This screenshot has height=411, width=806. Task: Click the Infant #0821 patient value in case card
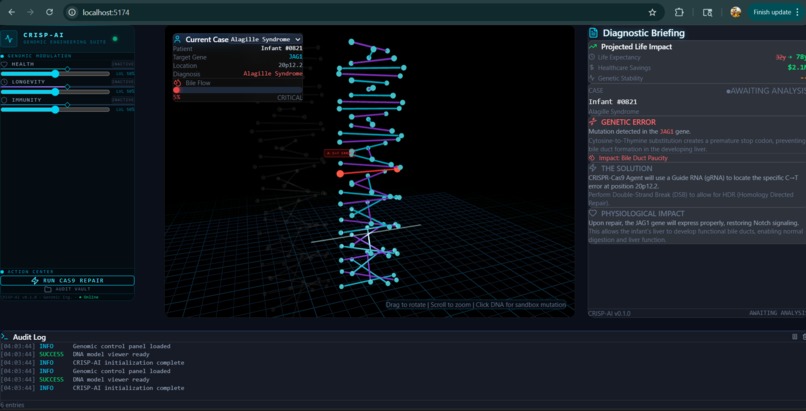[x=282, y=49]
